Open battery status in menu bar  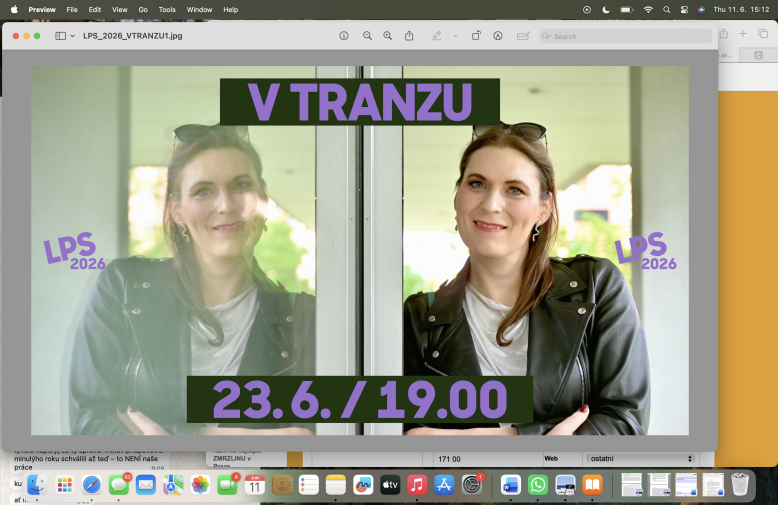point(627,9)
